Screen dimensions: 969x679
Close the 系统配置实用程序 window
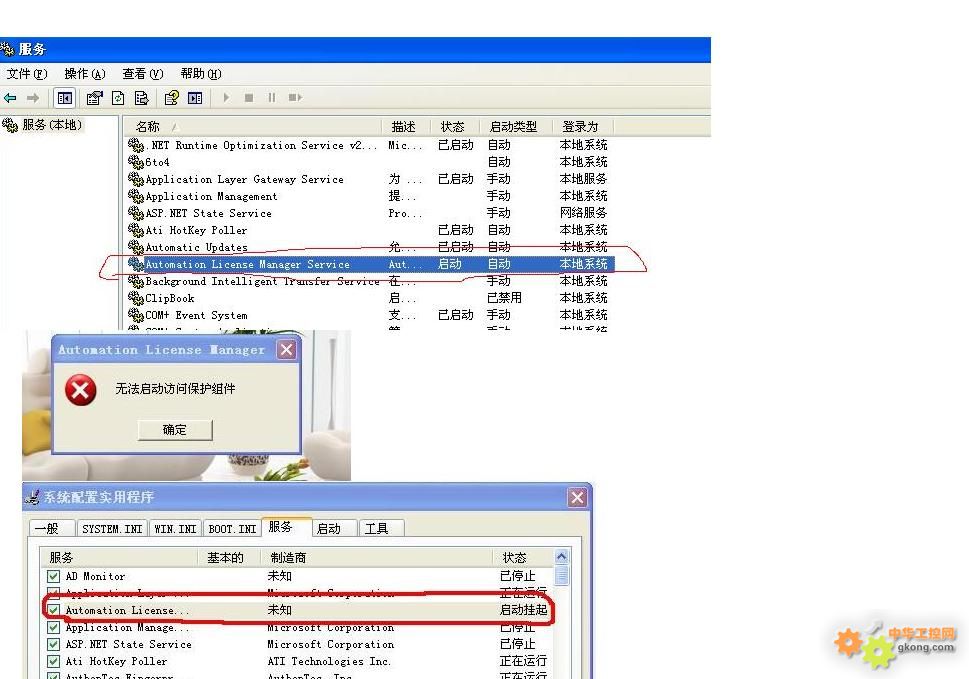(x=577, y=497)
